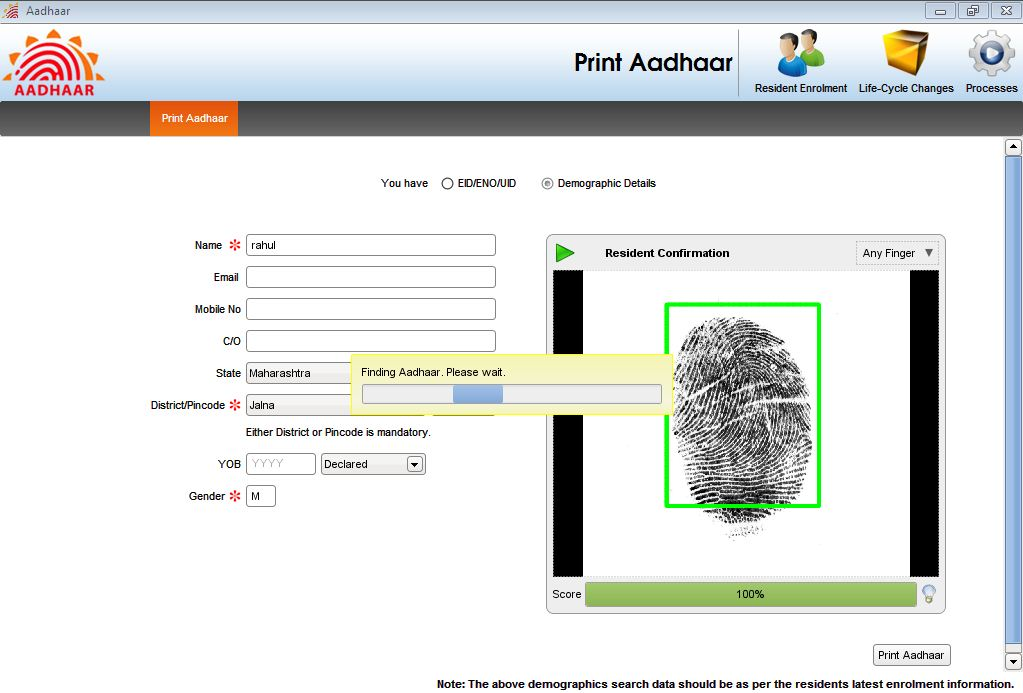Image resolution: width=1023 pixels, height=693 pixels.
Task: Select EID/ENO/UID radio option
Action: pos(447,183)
